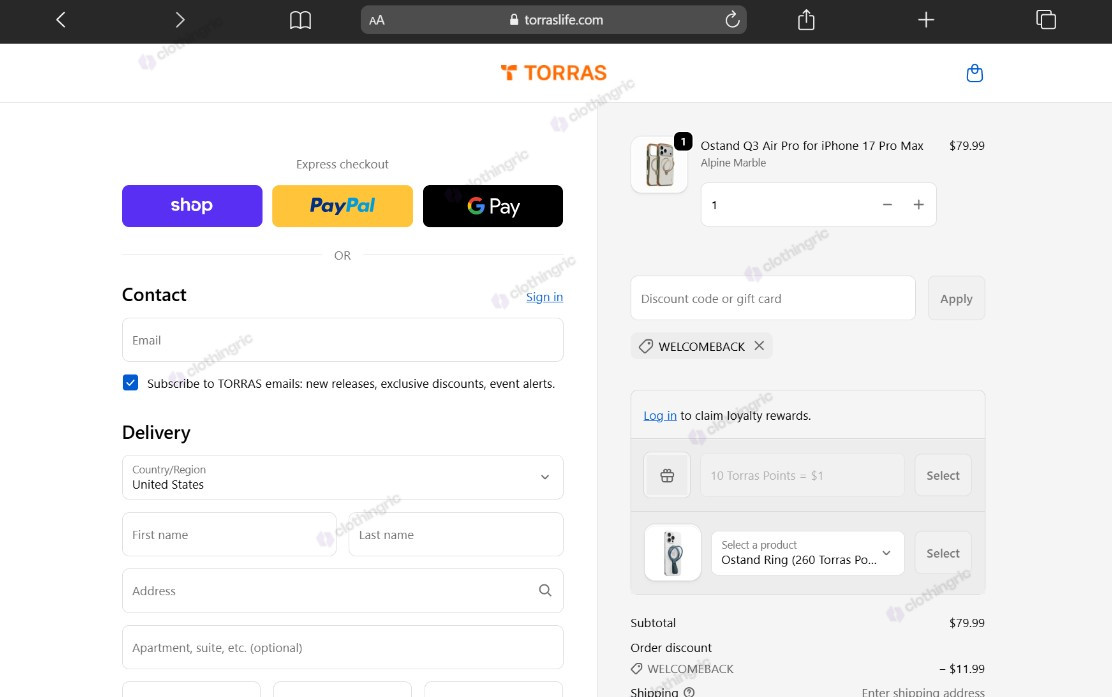Viewport: 1112px width, 697px height.
Task: Click the Shipping help question-mark icon
Action: 689,692
